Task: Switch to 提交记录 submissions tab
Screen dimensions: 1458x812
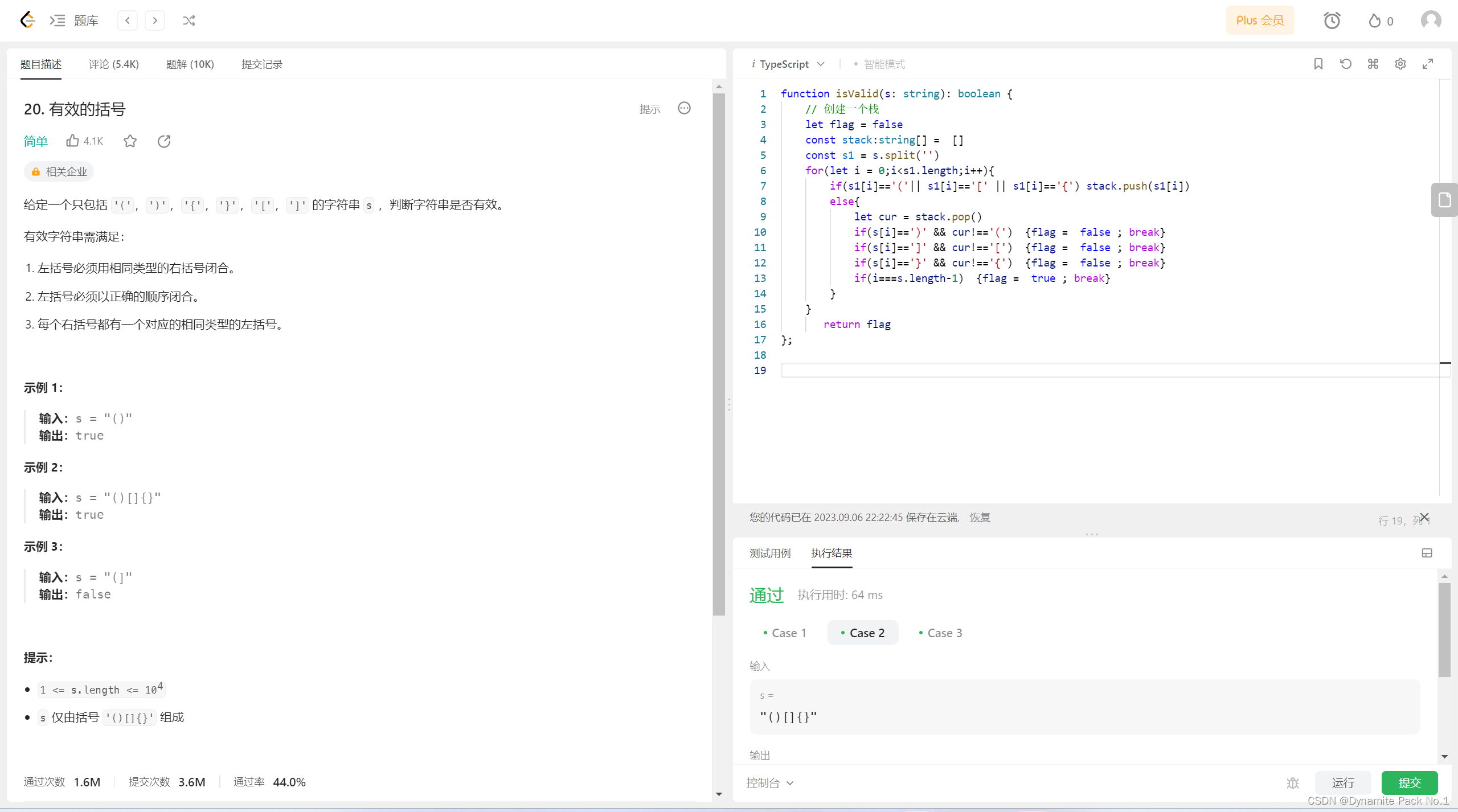Action: (261, 64)
